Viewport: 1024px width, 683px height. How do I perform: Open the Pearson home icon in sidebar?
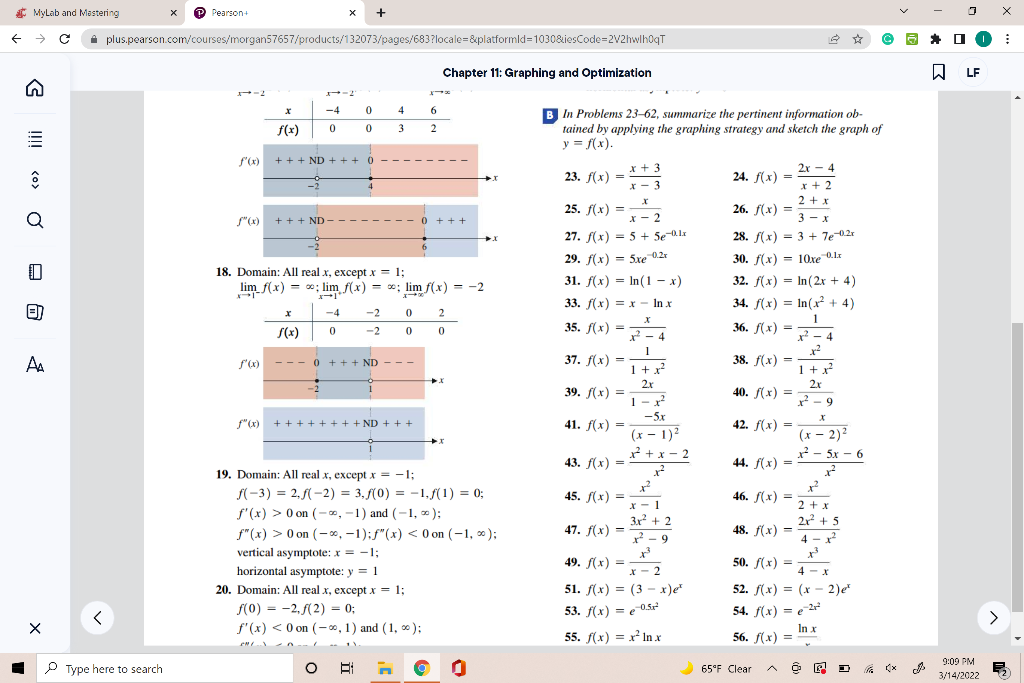pyautogui.click(x=35, y=87)
